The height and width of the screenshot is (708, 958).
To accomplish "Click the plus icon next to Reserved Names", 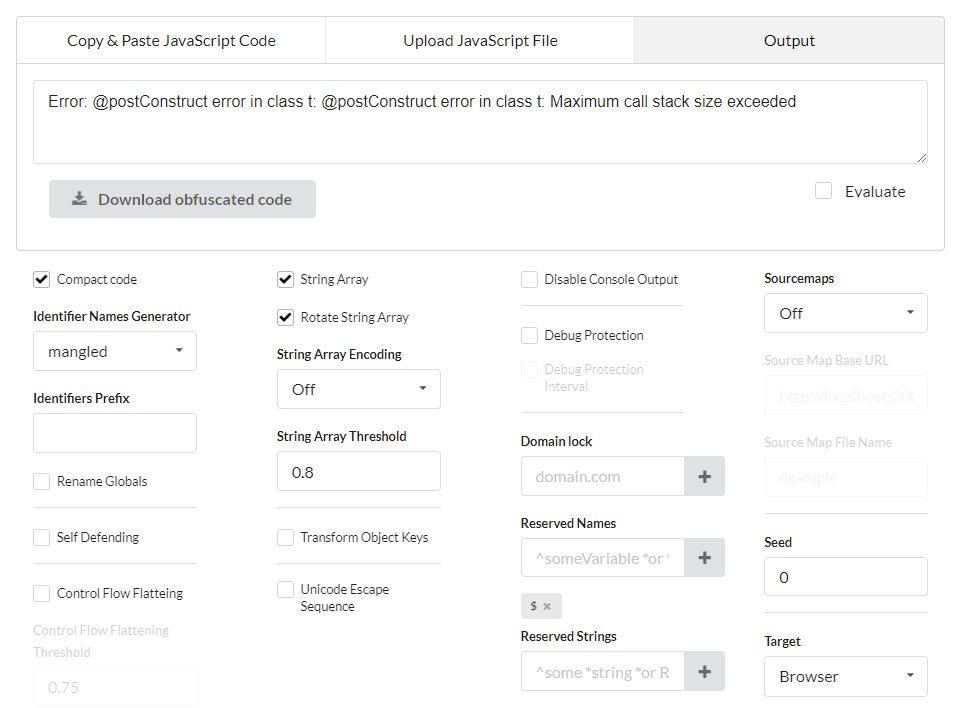I will (704, 558).
